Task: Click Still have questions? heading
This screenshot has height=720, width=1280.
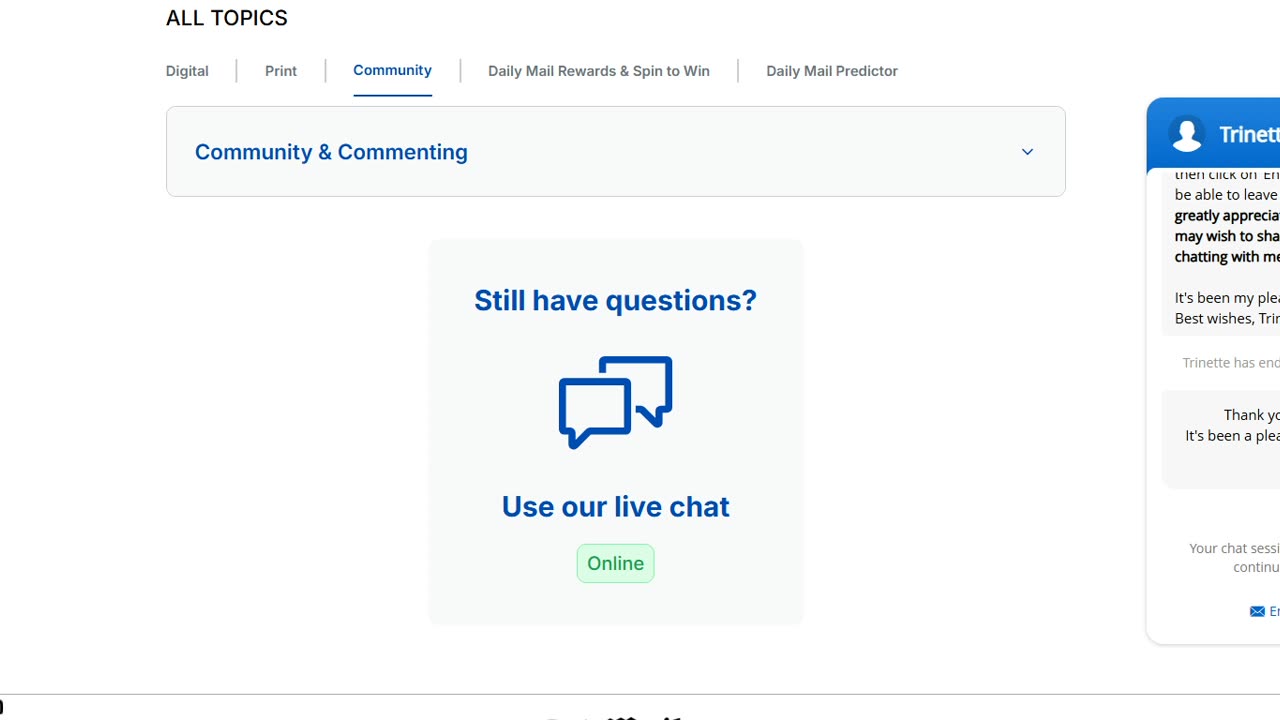Action: click(616, 300)
